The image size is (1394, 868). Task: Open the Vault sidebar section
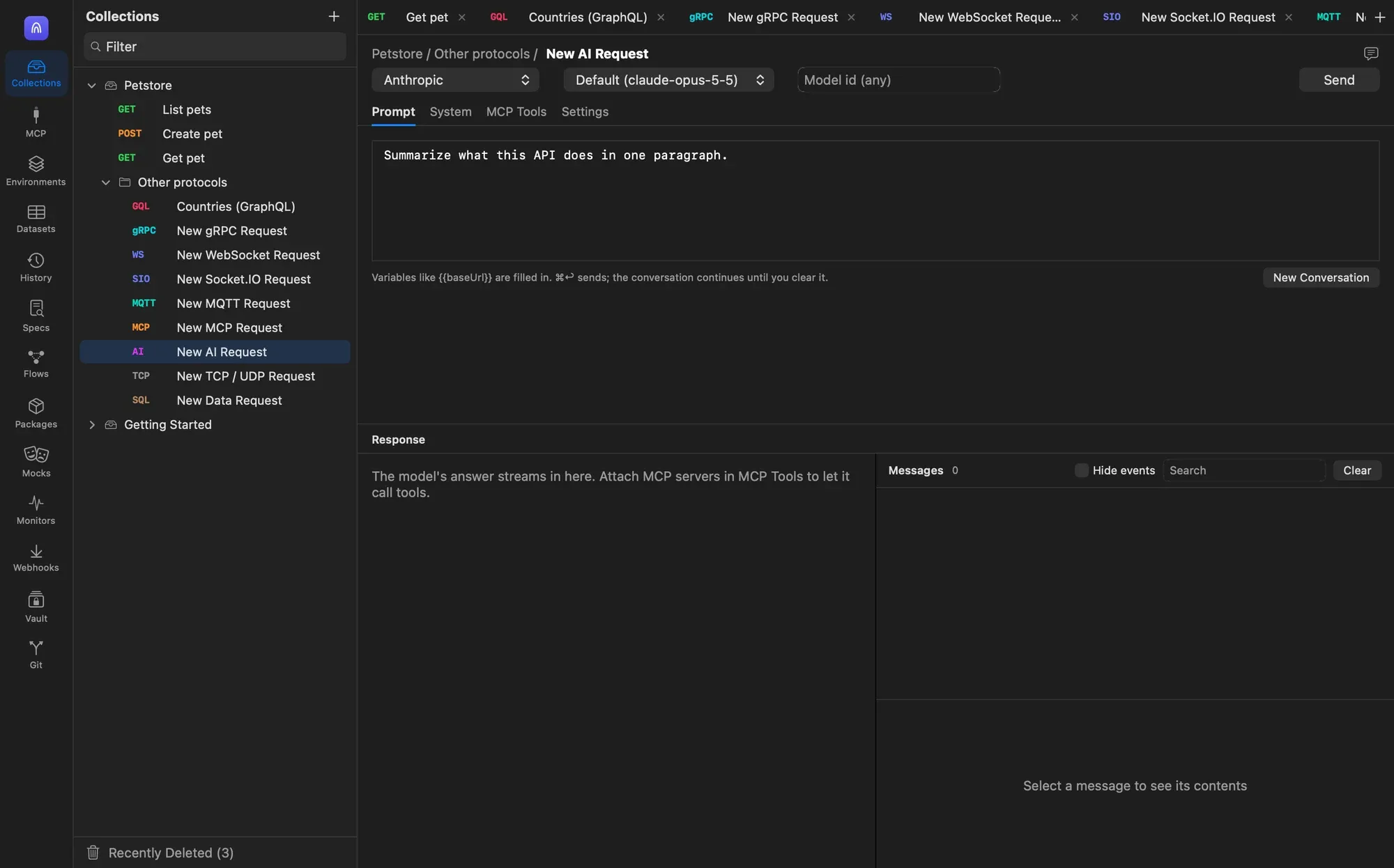click(x=36, y=607)
